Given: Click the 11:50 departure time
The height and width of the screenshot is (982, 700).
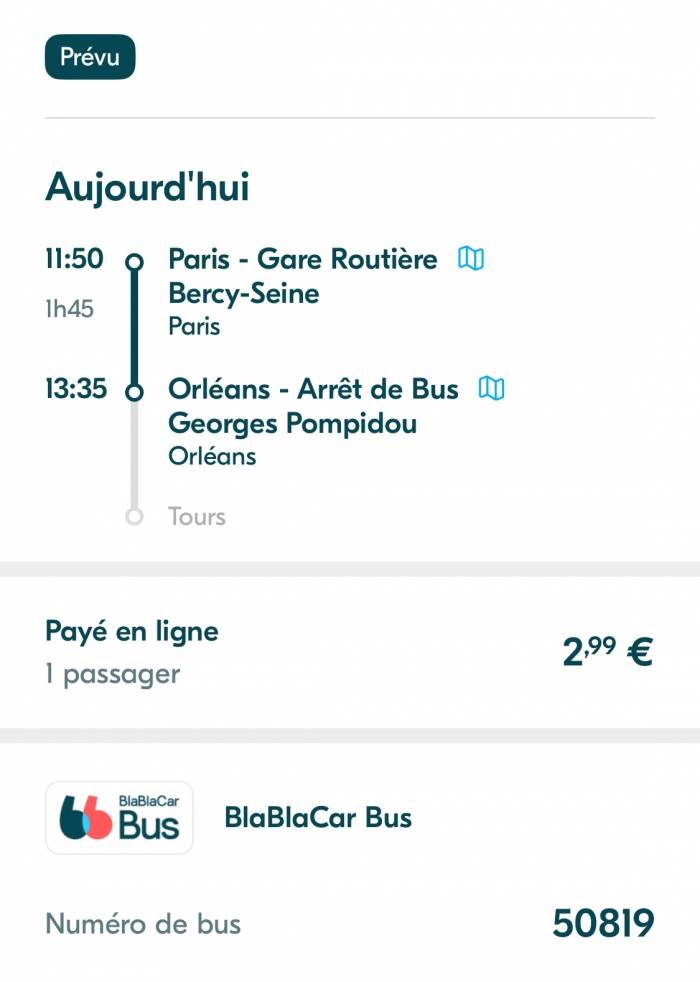Looking at the screenshot, I should pyautogui.click(x=74, y=259).
